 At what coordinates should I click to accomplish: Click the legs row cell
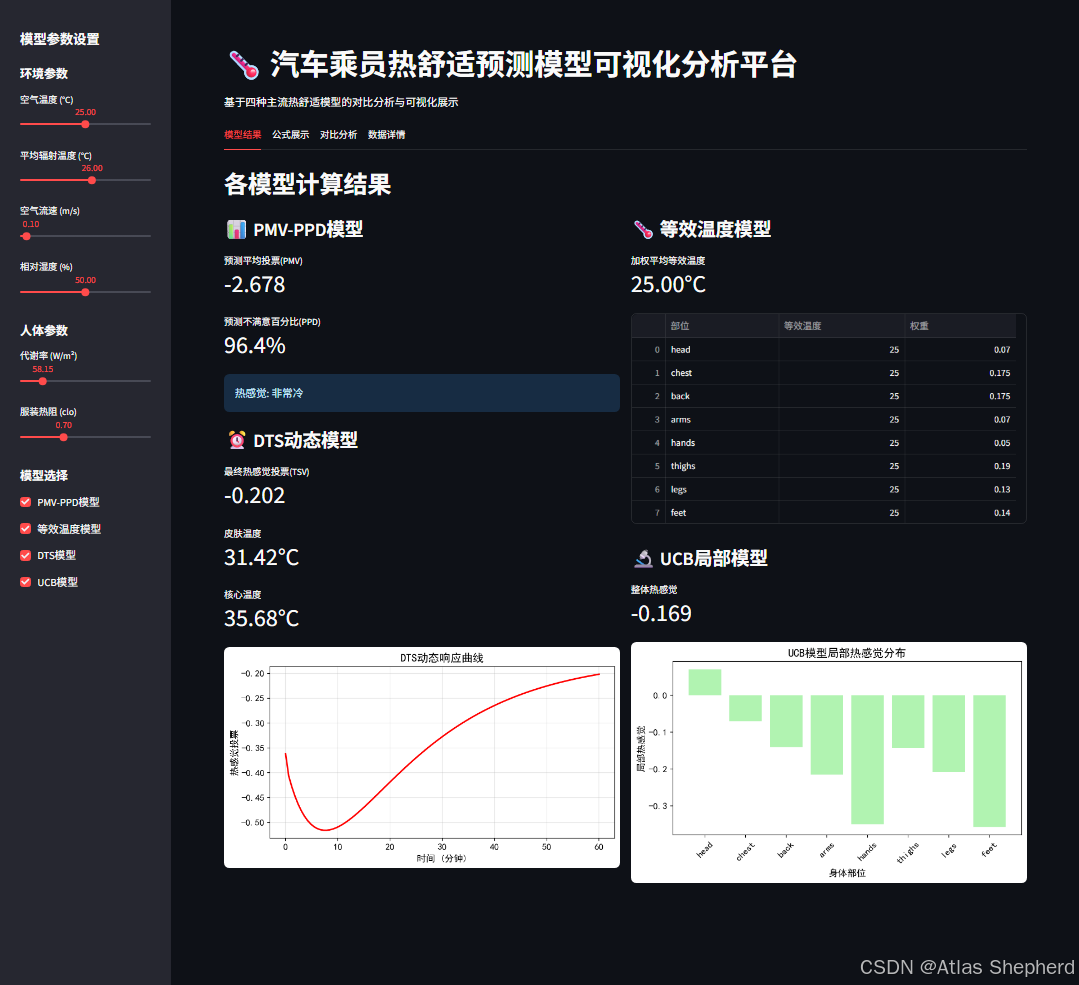tap(721, 489)
